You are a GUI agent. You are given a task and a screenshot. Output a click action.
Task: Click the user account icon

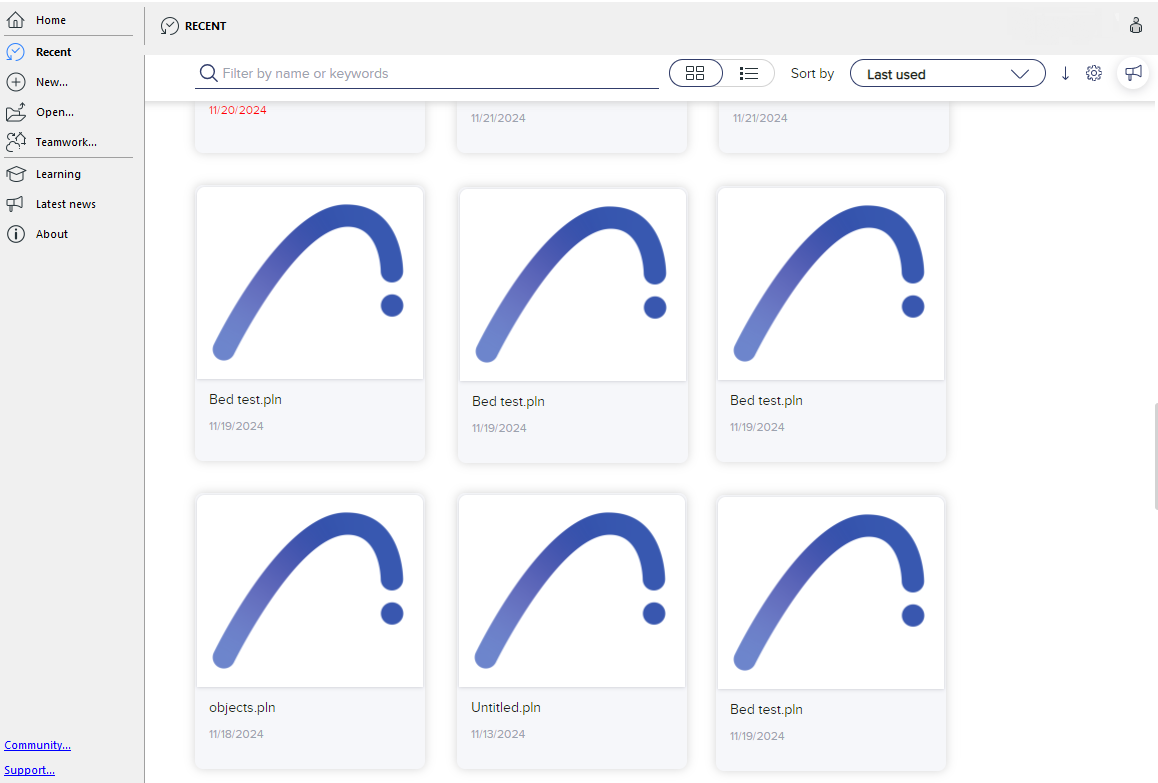1136,25
